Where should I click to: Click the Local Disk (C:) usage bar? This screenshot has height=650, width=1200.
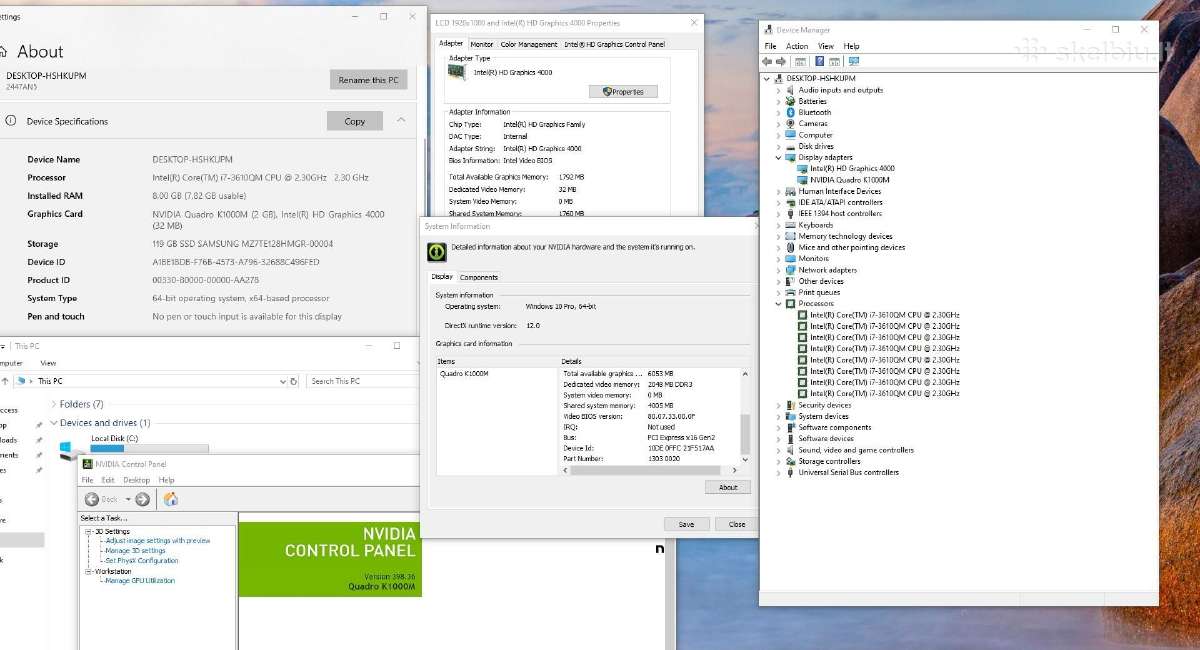coord(150,448)
